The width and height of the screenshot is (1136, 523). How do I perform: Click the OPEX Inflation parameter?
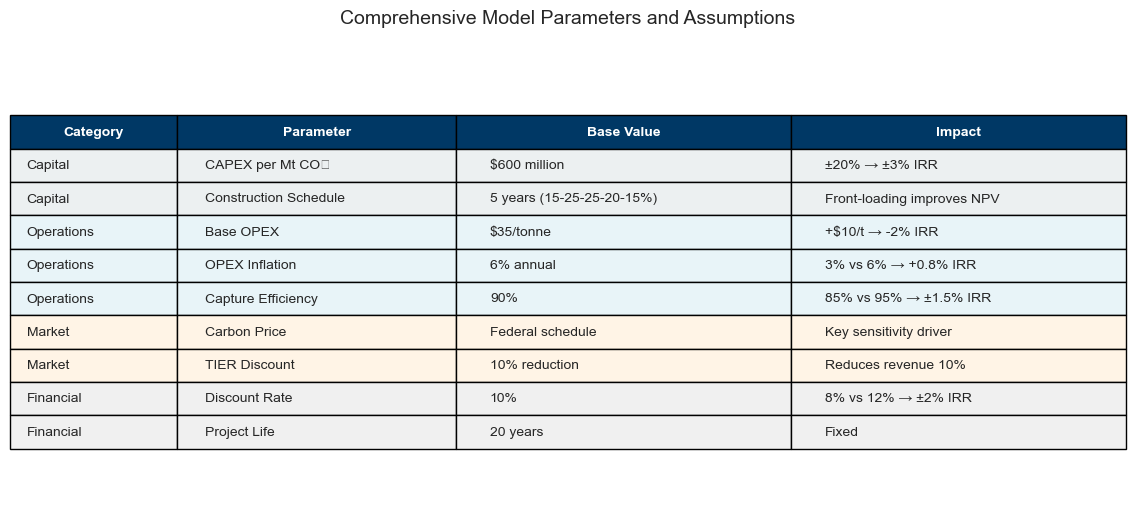pos(250,265)
